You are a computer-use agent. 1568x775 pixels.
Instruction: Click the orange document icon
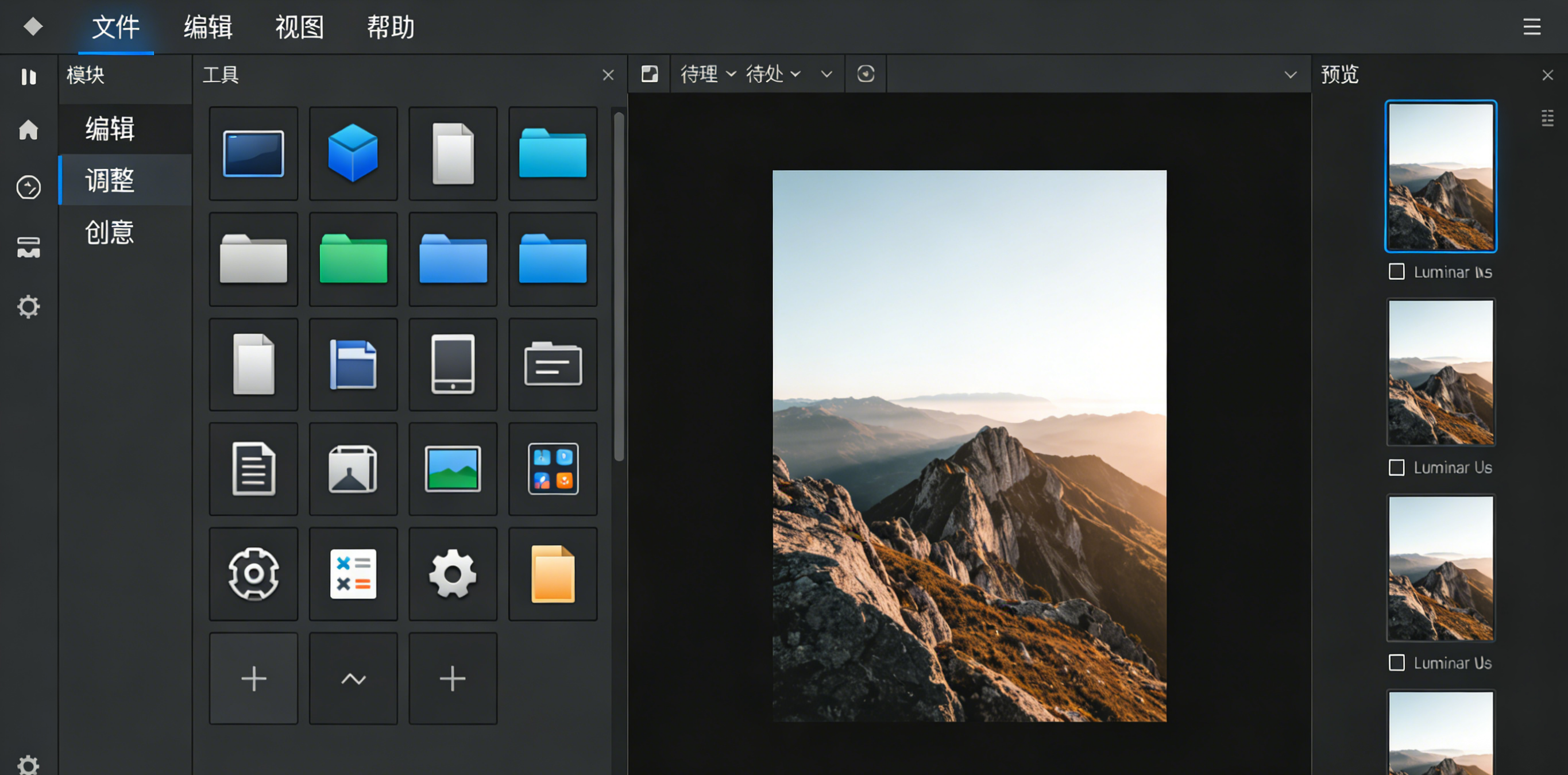[553, 573]
